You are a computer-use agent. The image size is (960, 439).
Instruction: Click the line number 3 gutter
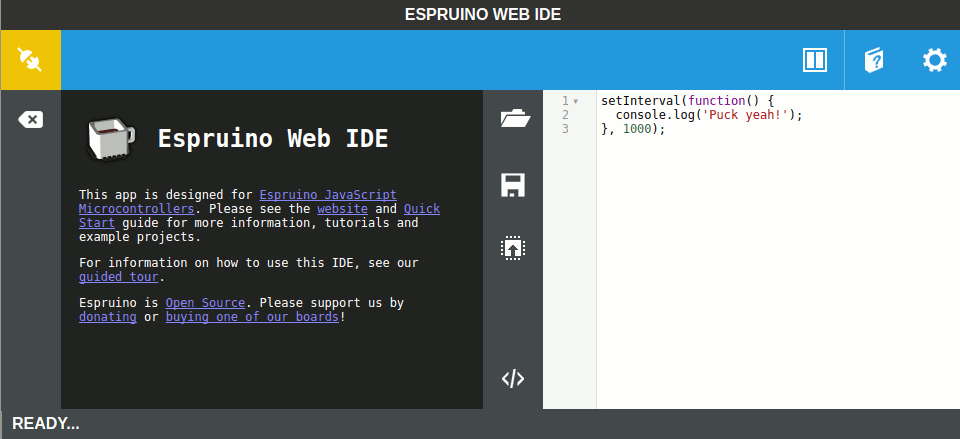coord(565,129)
